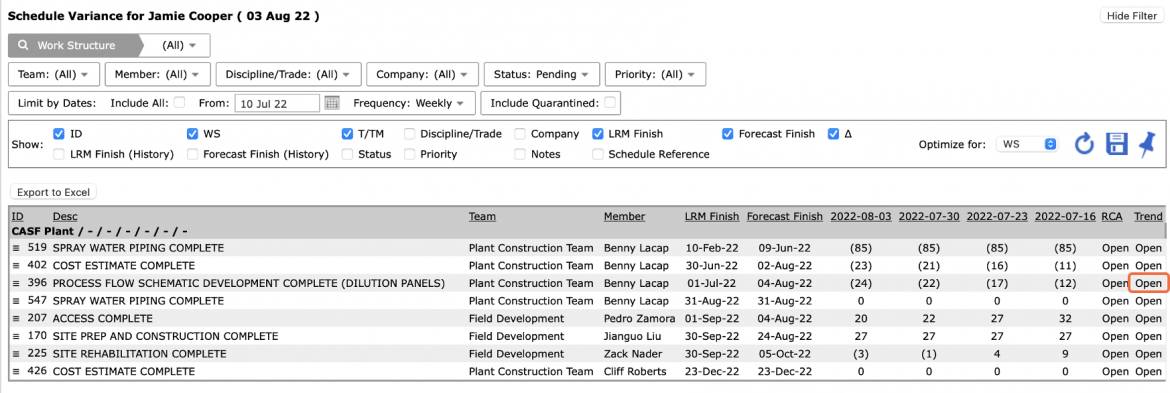
Task: Open the Trend link for ID 396
Action: [x=1148, y=283]
